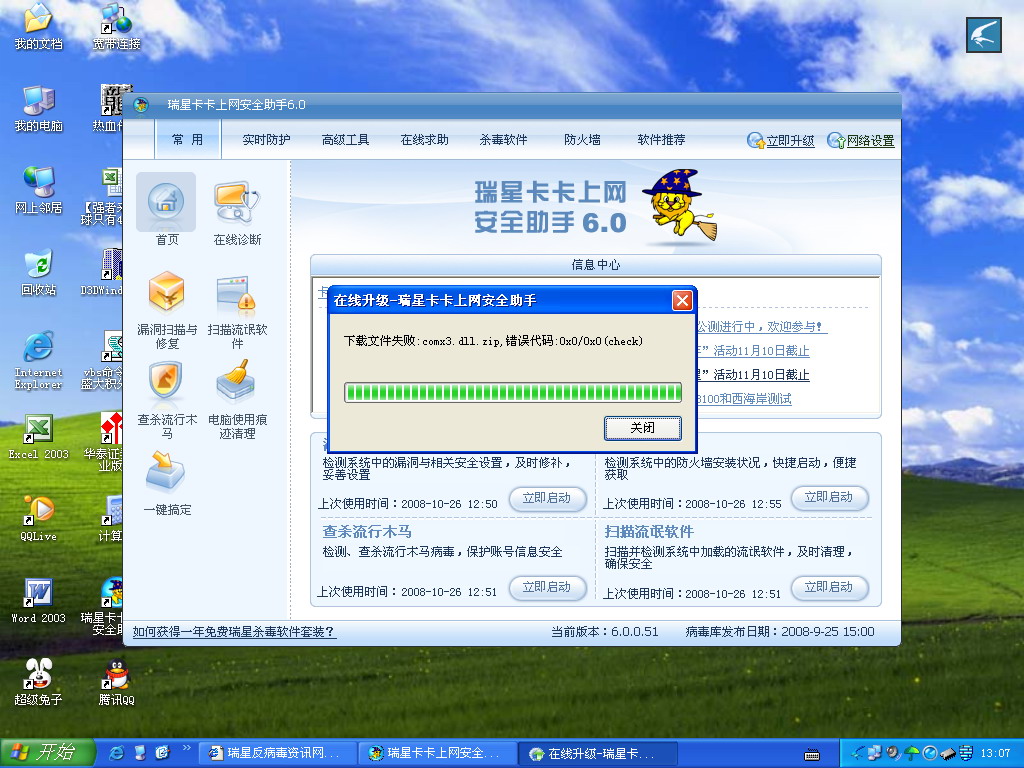Screen dimensions: 1024x768
Task: Switch to the 高级工具 tab
Action: coord(345,140)
